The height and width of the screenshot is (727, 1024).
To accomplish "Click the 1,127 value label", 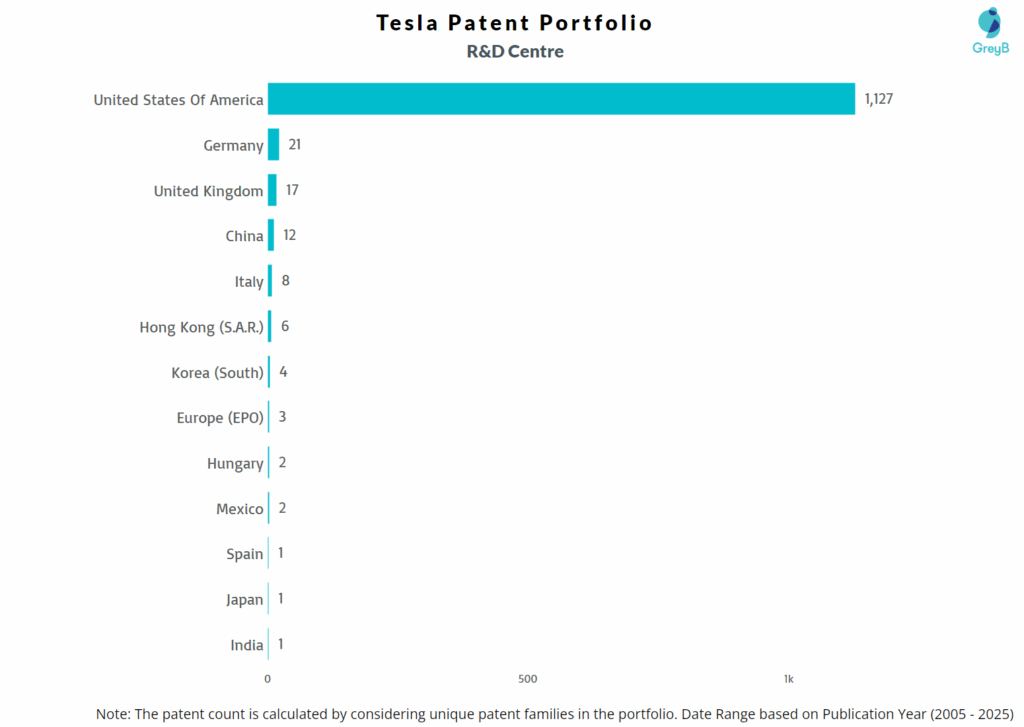I will pyautogui.click(x=878, y=99).
